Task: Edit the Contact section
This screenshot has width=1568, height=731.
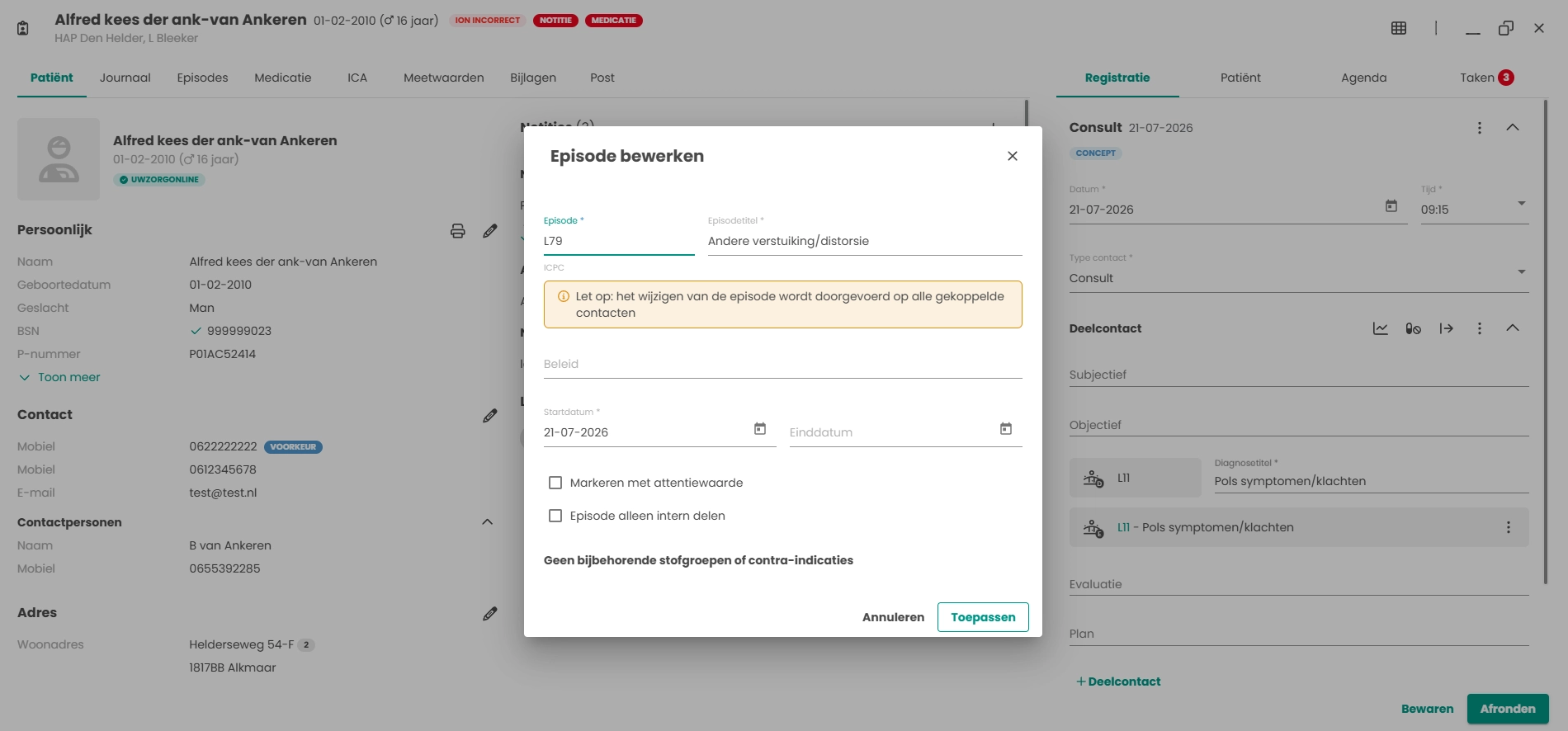Action: pos(490,416)
